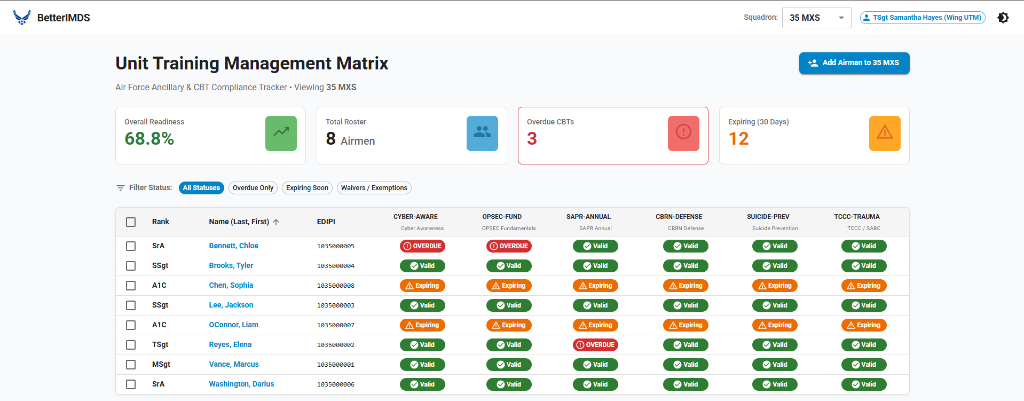Check the box for Chen, Sophia
The width and height of the screenshot is (1024, 401).
(x=131, y=285)
